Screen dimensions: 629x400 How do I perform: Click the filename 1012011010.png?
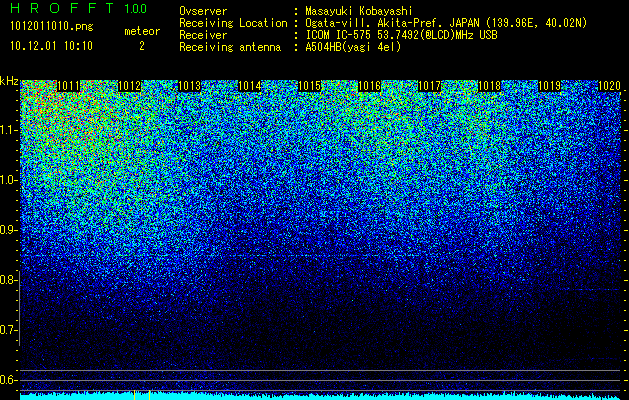tap(52, 26)
